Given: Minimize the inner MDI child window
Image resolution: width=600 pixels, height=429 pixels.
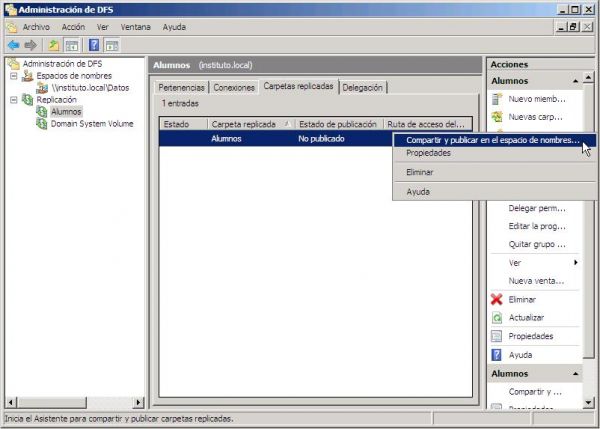Looking at the screenshot, I should tap(561, 27).
